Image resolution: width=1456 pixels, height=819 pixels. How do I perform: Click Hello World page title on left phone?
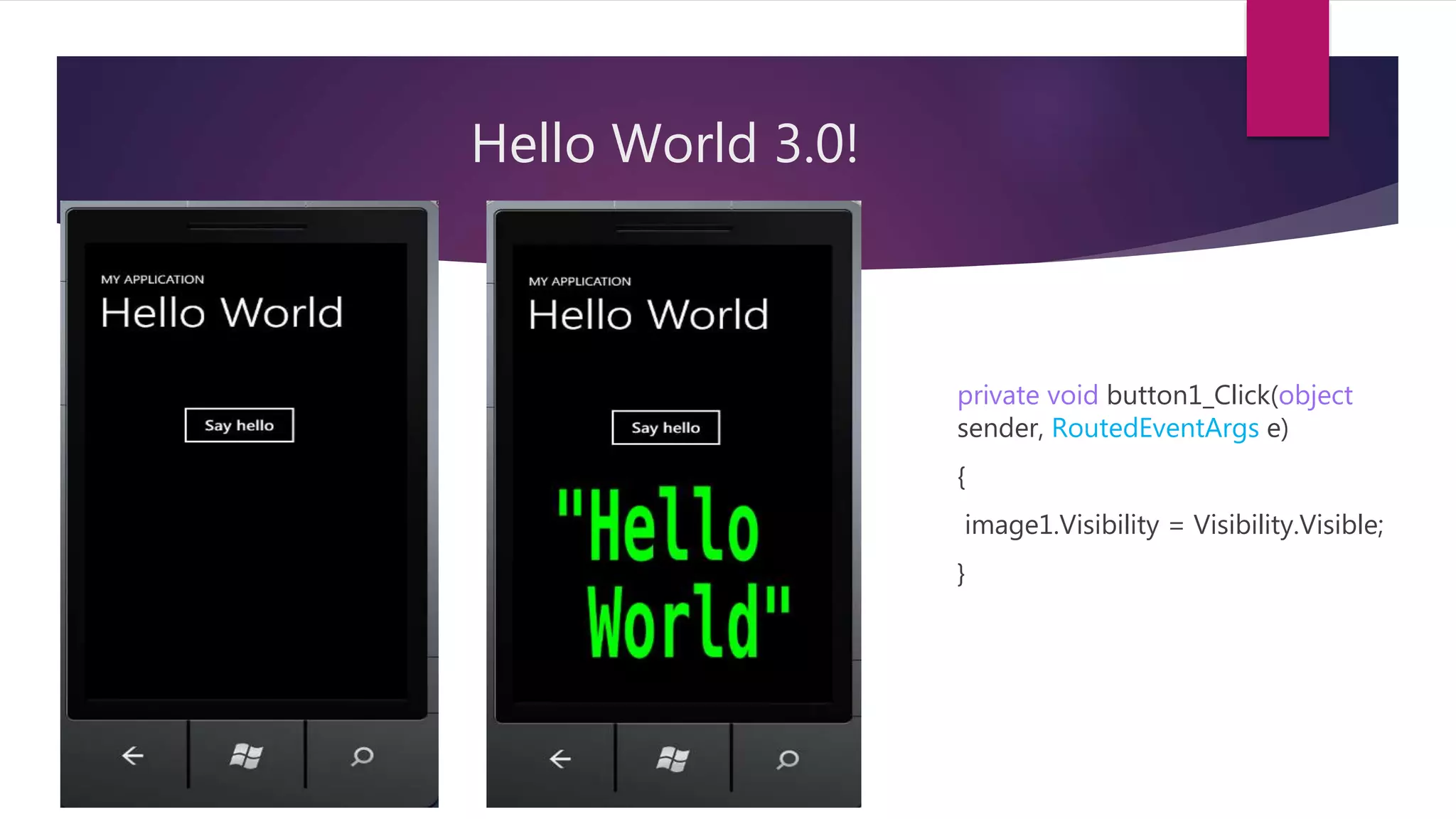[222, 313]
